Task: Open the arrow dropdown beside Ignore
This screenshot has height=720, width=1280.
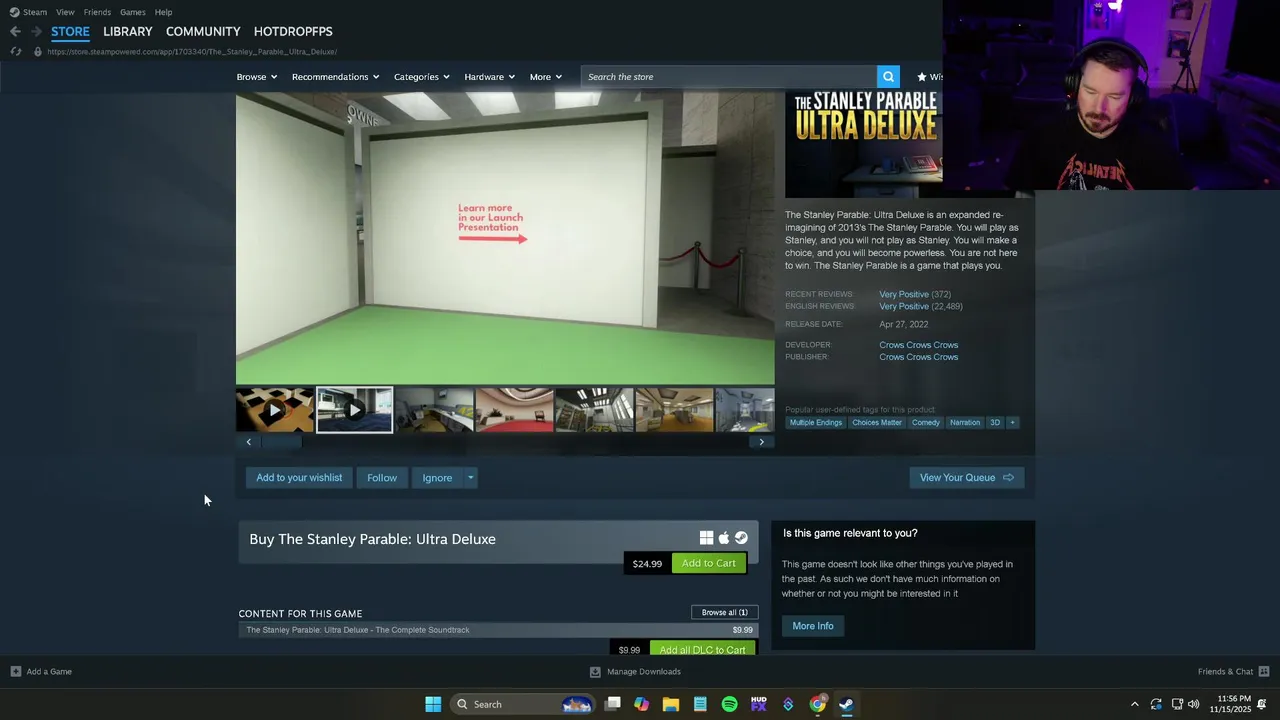Action: click(470, 478)
